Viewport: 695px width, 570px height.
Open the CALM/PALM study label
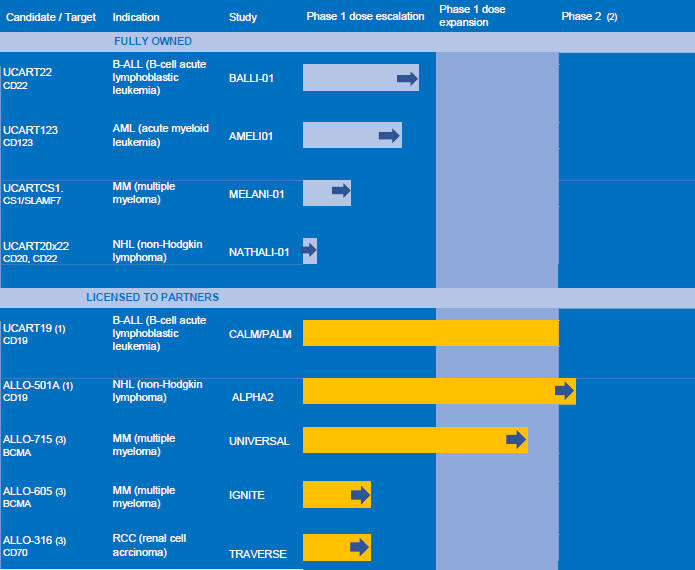click(260, 334)
